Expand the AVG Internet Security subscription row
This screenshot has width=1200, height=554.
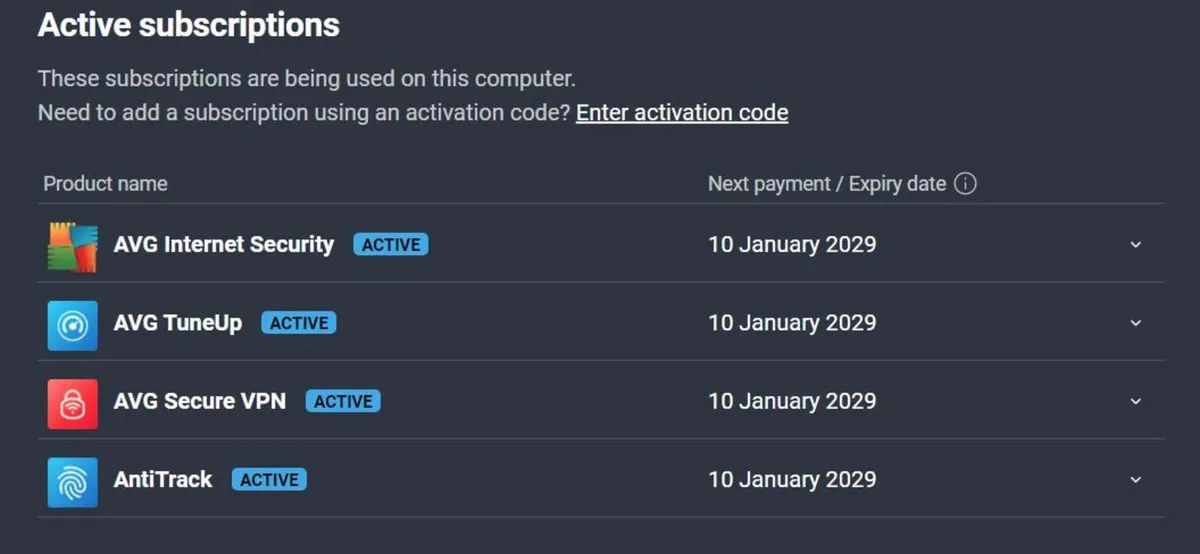[x=1135, y=245]
